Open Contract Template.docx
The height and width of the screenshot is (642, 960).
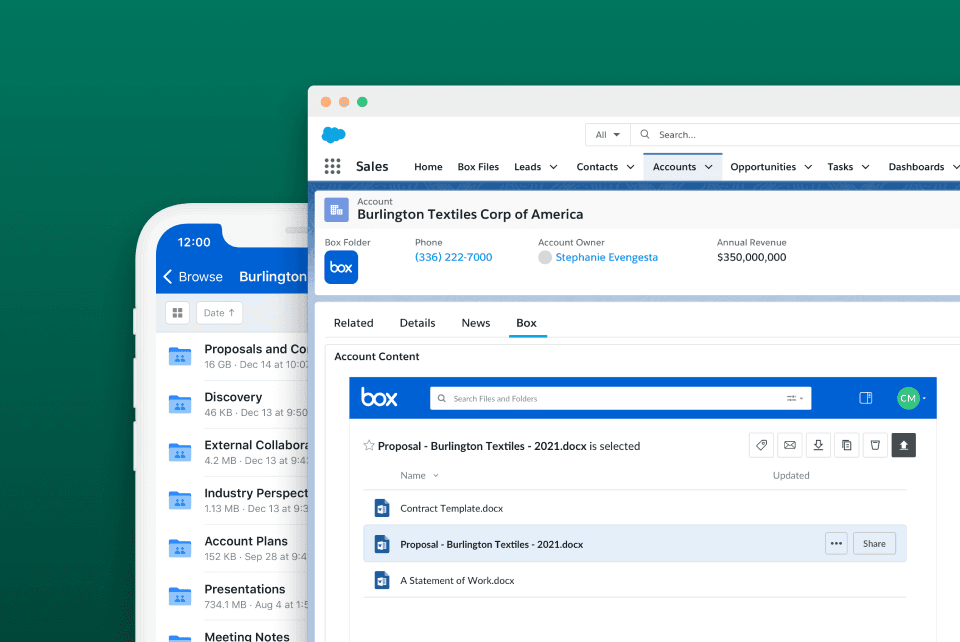tap(452, 509)
